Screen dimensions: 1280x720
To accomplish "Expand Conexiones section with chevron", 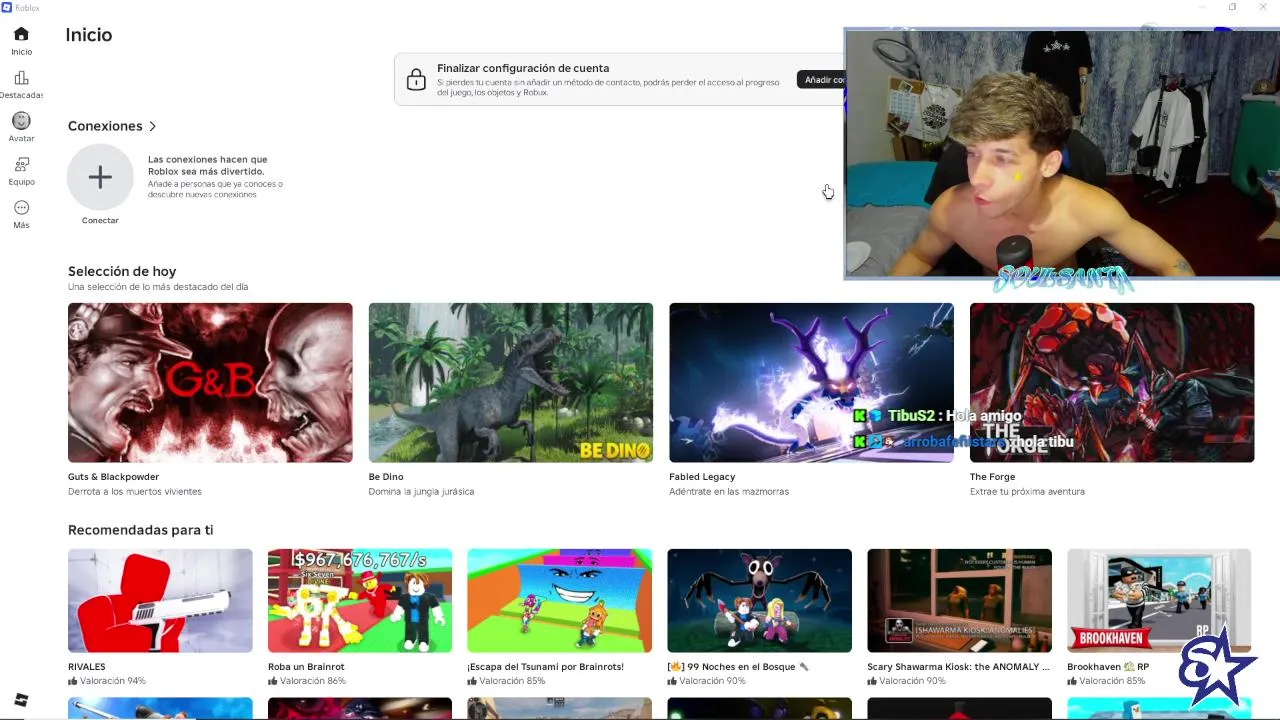I will (x=152, y=126).
